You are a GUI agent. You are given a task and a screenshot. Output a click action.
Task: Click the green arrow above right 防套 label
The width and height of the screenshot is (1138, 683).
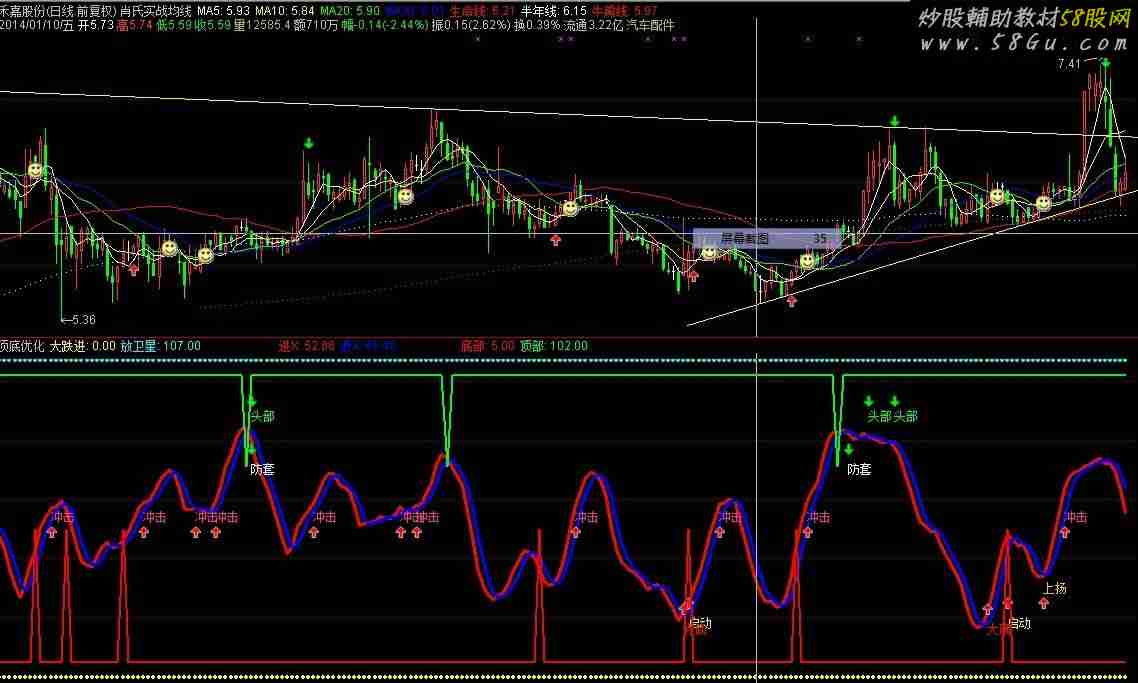[x=848, y=450]
